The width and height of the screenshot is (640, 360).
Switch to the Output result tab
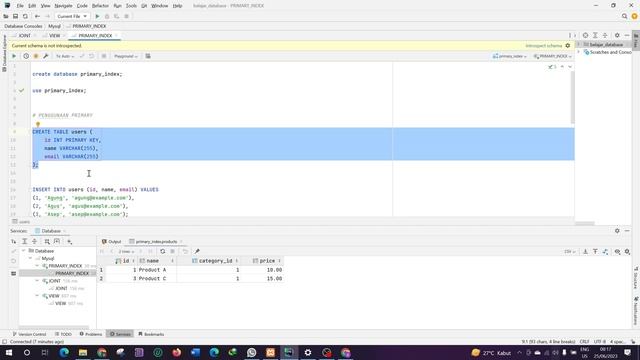tap(111, 242)
